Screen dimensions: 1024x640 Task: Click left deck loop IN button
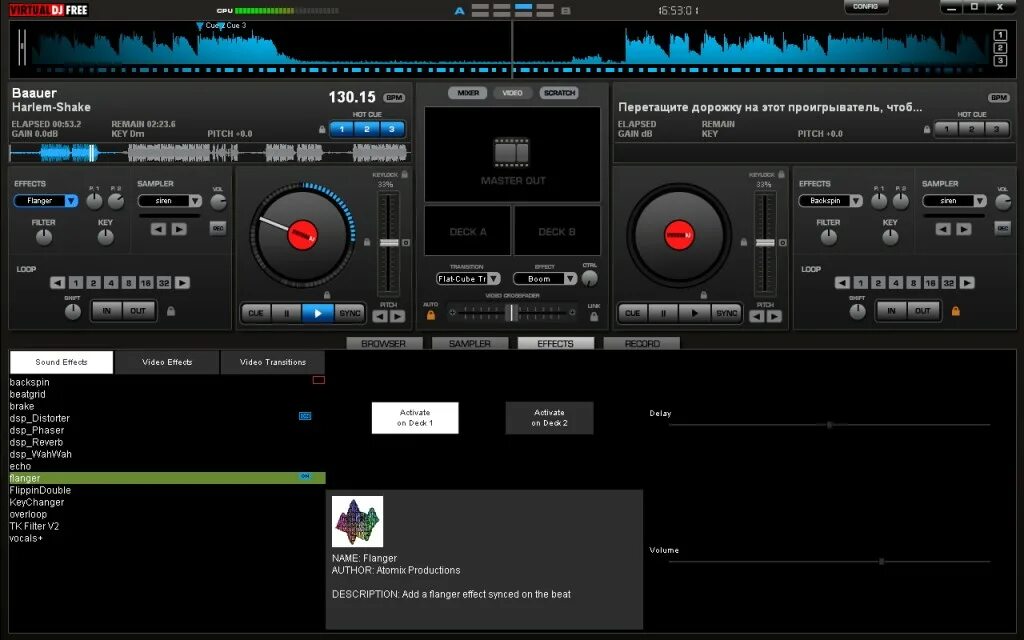point(107,311)
